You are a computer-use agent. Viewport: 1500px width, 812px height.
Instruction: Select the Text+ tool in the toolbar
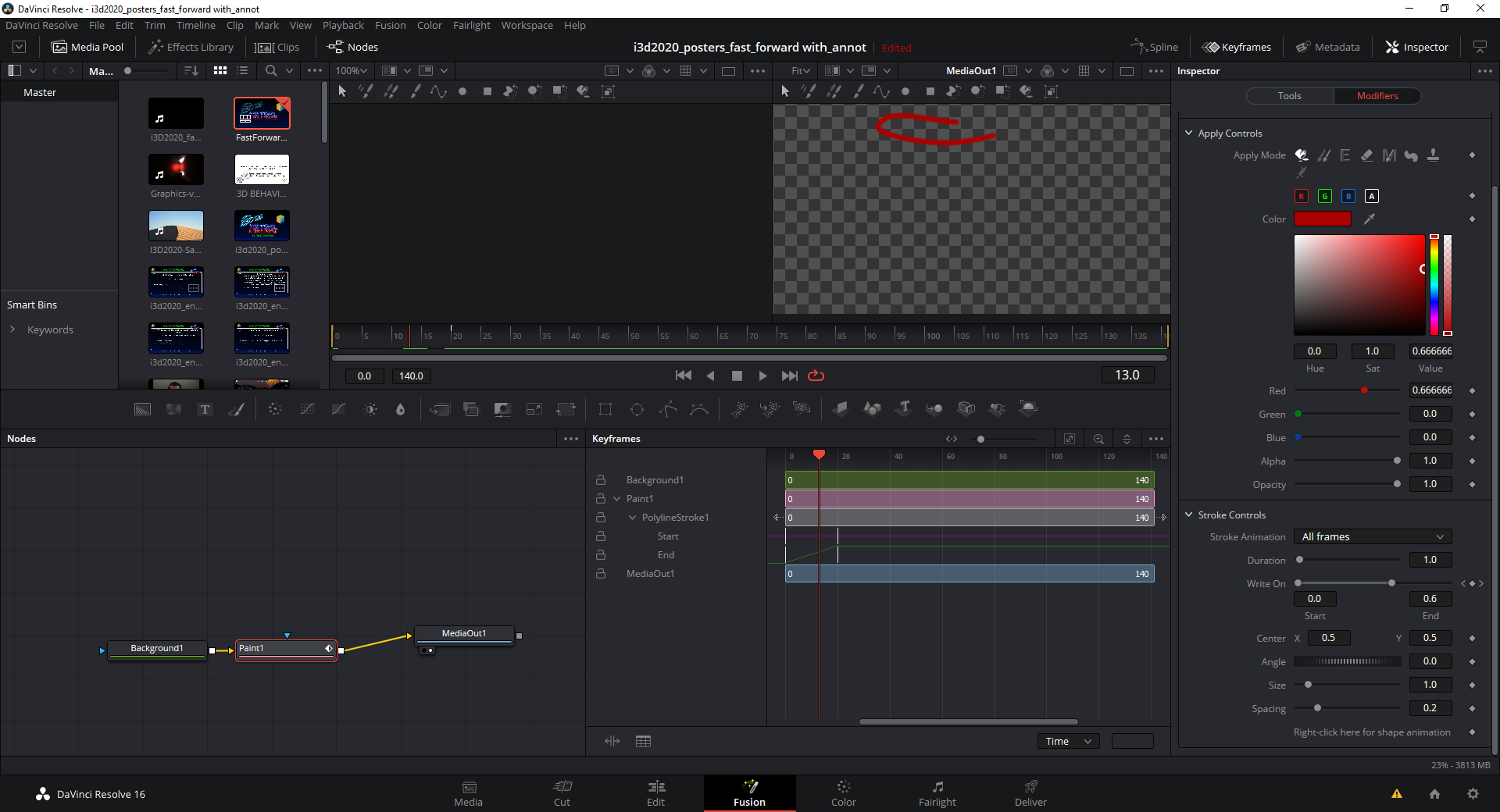(x=204, y=408)
